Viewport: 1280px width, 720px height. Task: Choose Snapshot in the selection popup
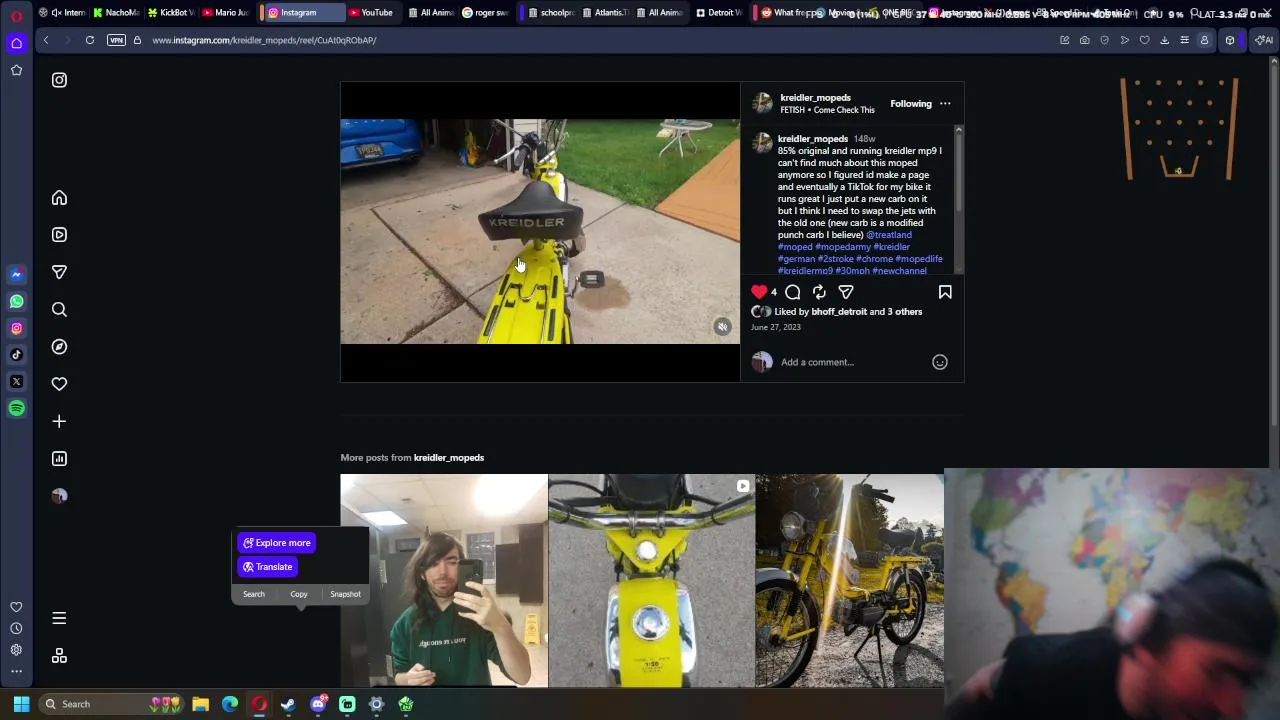pos(345,594)
